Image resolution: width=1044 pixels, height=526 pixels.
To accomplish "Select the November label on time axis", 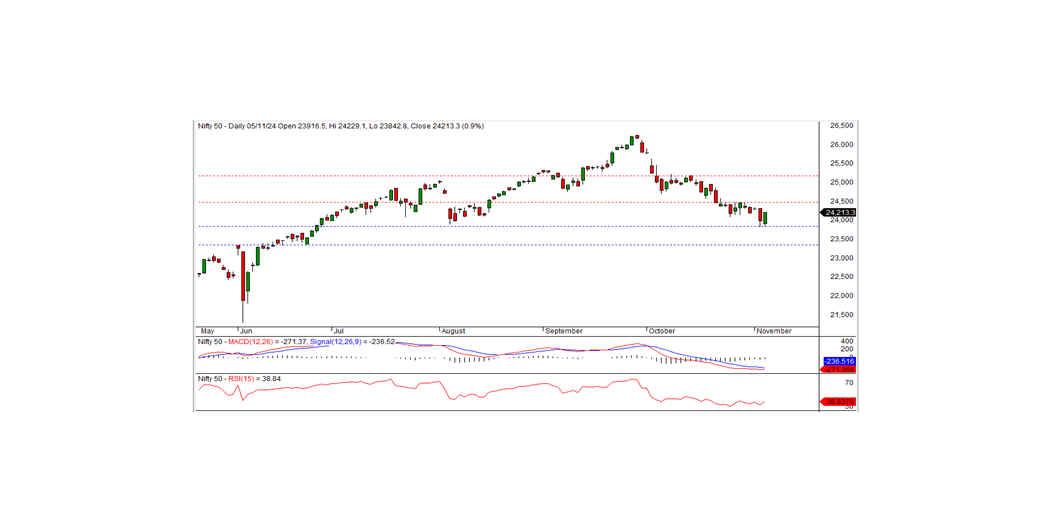I will click(x=774, y=331).
